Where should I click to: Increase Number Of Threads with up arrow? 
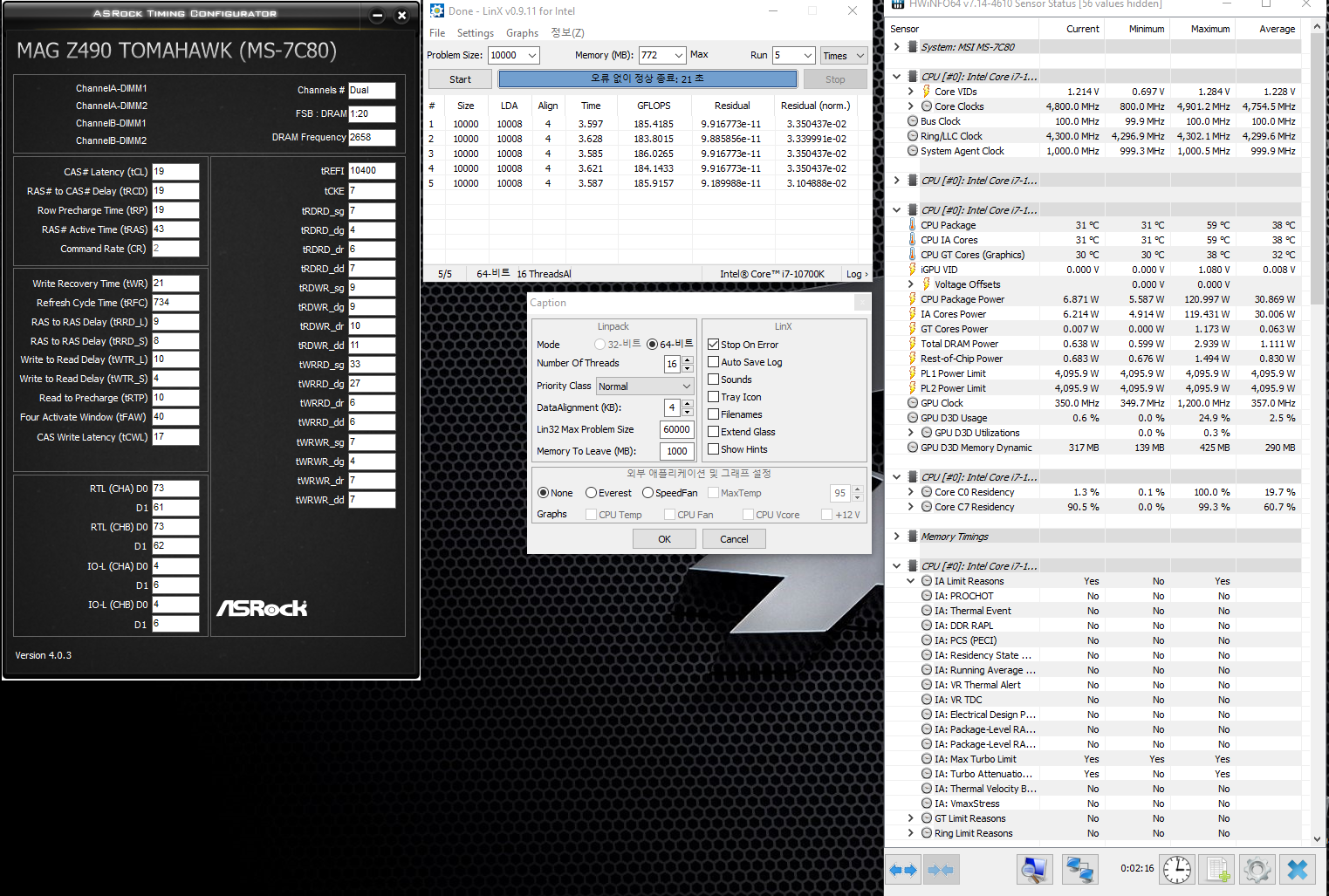(688, 359)
